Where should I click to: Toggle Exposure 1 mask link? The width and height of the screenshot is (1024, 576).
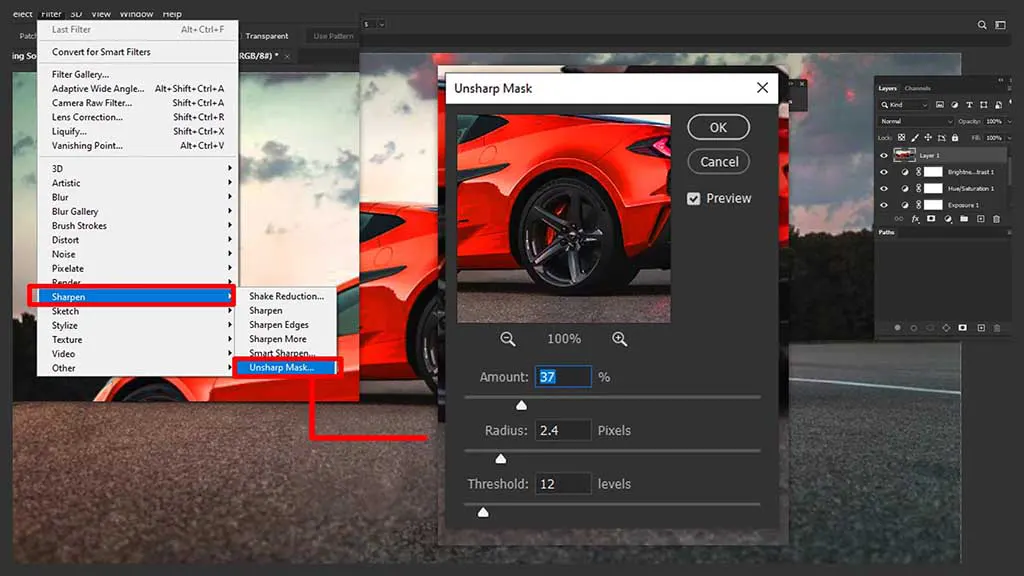point(918,205)
